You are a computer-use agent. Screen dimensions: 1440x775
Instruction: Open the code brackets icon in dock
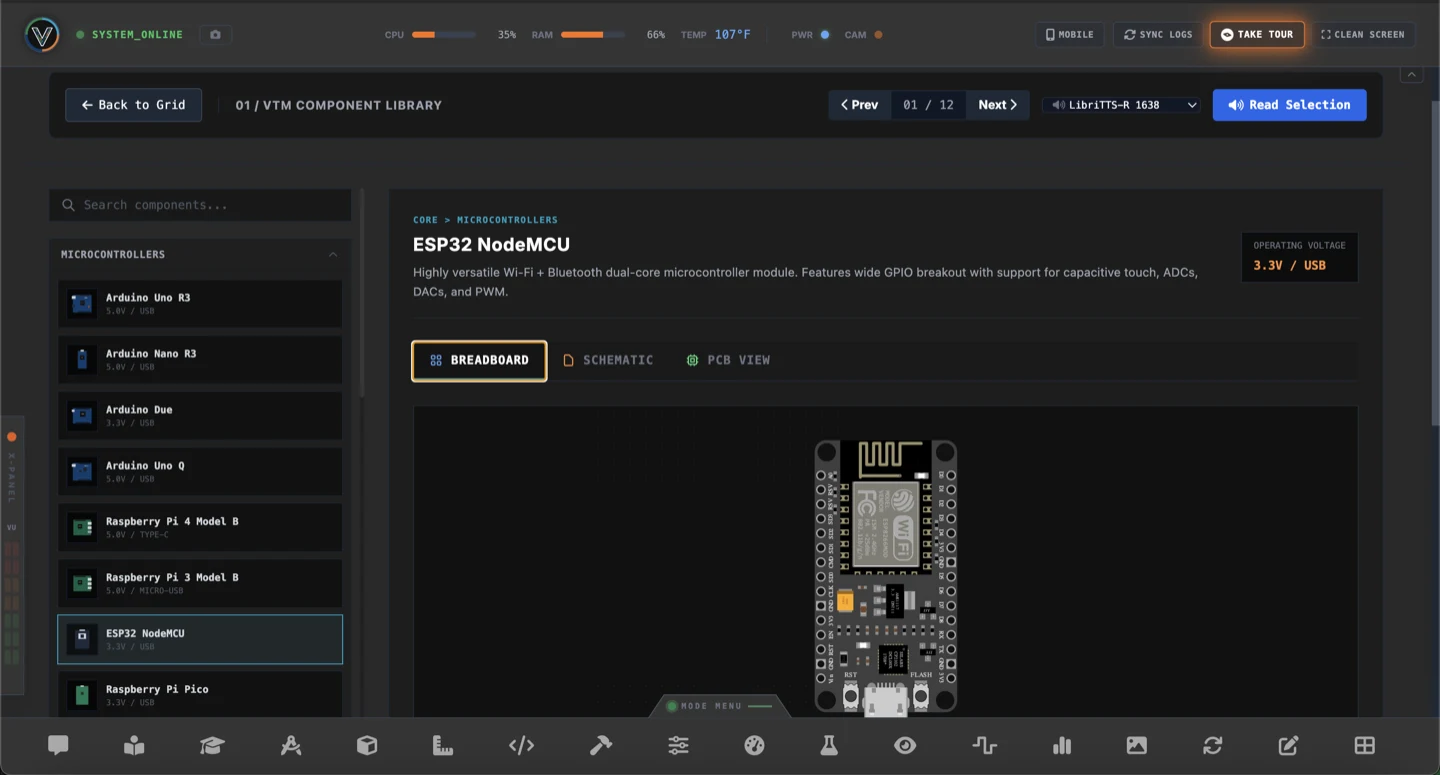coord(521,745)
